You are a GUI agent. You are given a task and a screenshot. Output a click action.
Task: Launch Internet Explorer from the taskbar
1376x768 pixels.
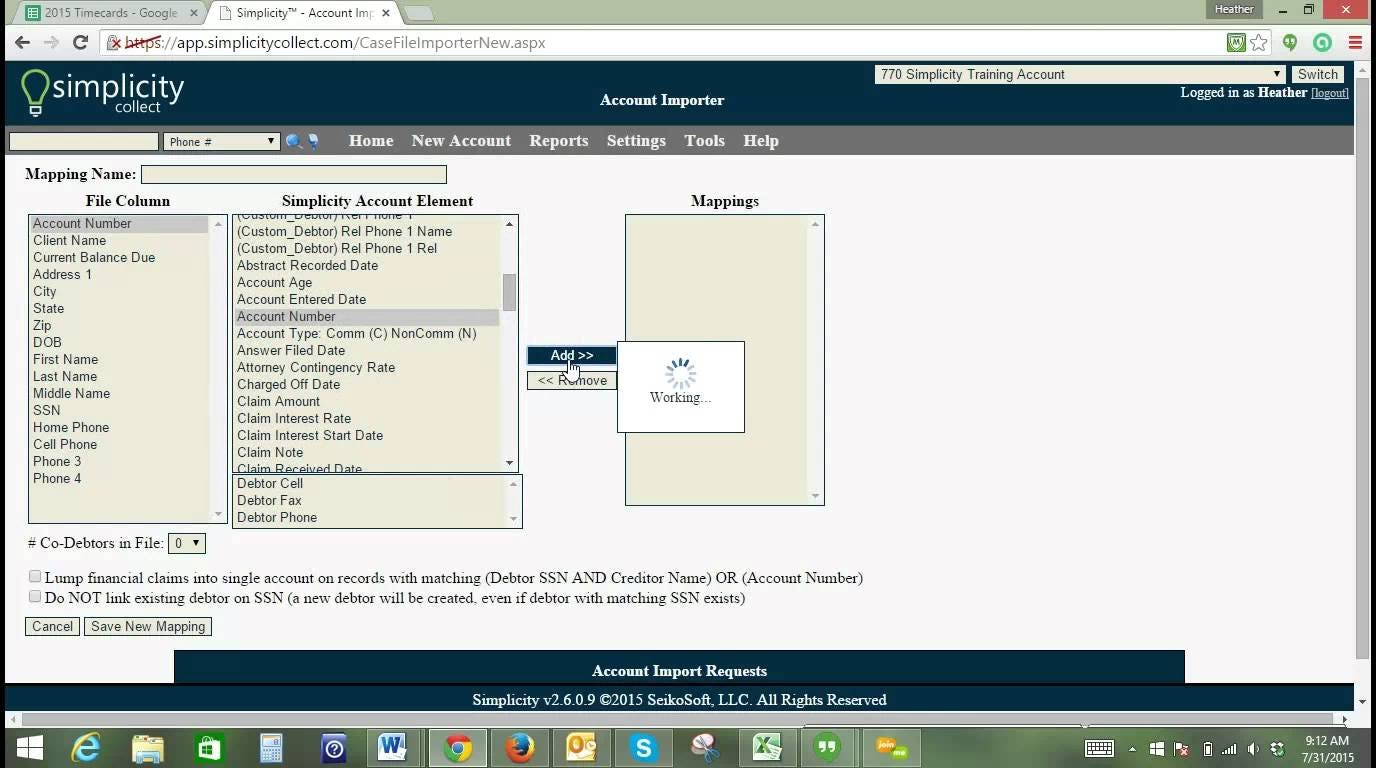(x=86, y=748)
